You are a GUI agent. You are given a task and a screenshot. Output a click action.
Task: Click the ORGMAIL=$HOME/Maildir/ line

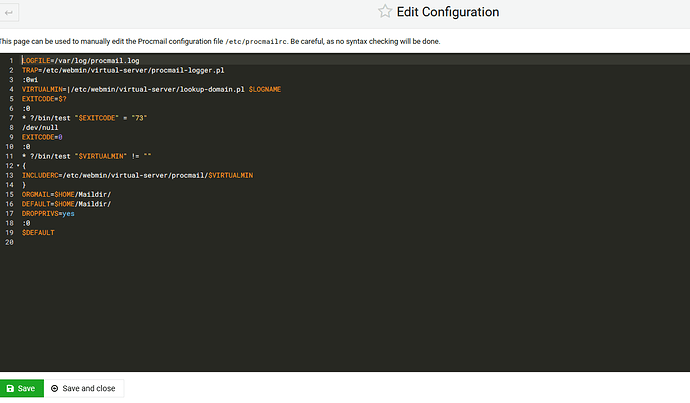pos(66,194)
